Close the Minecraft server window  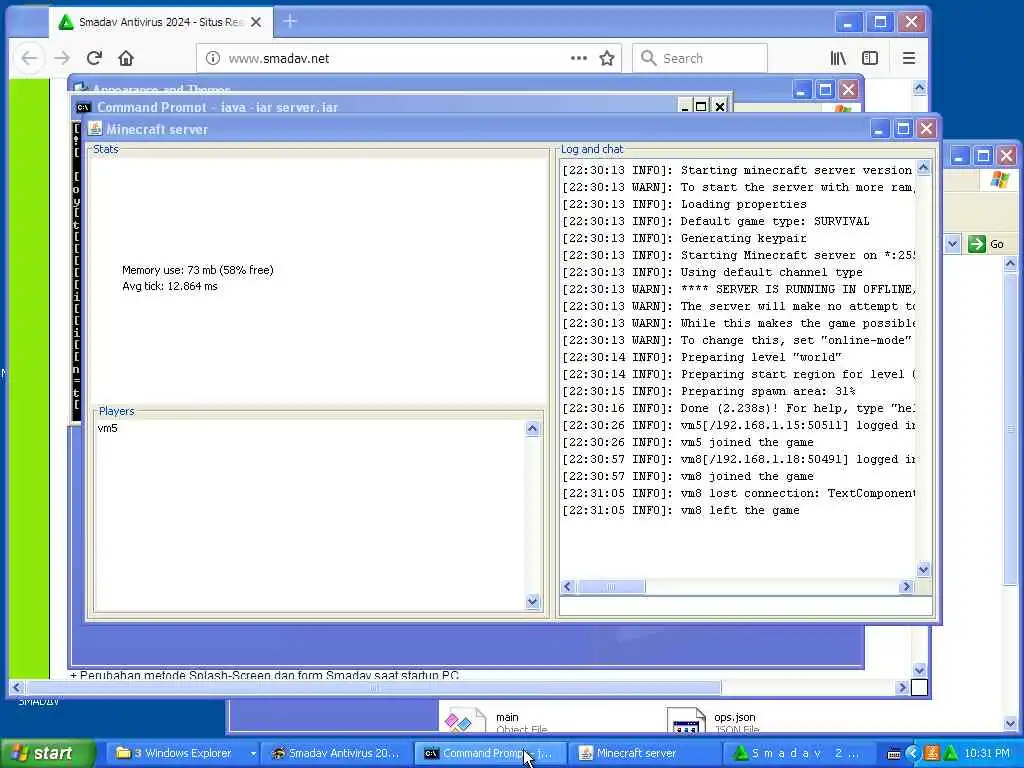coord(926,129)
